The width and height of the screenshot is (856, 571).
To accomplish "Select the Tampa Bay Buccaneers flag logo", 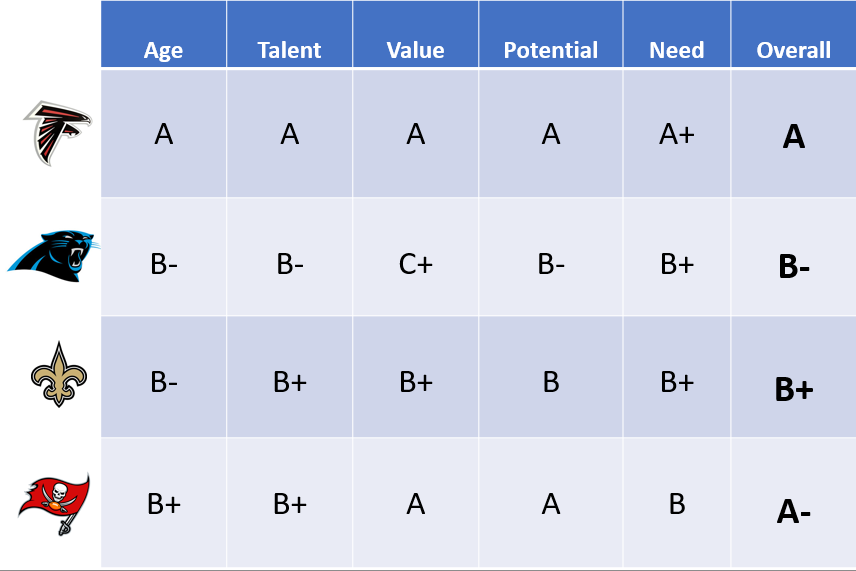I will point(54,504).
